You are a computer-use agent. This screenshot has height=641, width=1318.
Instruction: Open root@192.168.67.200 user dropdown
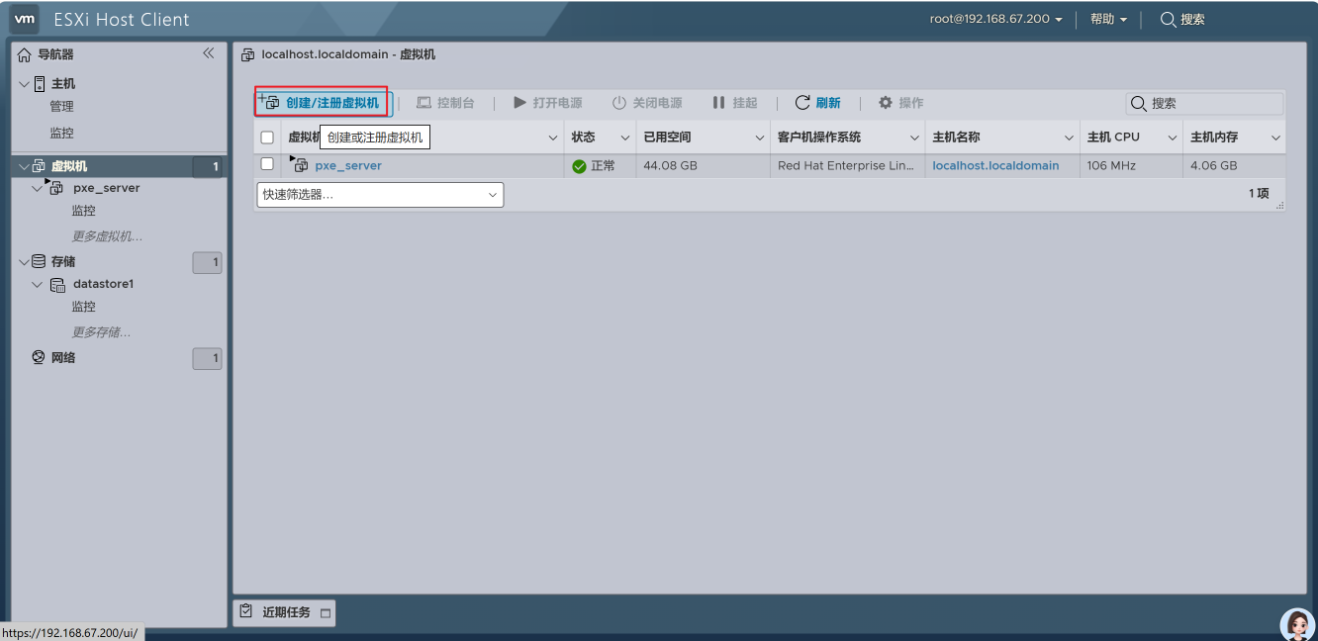[996, 19]
